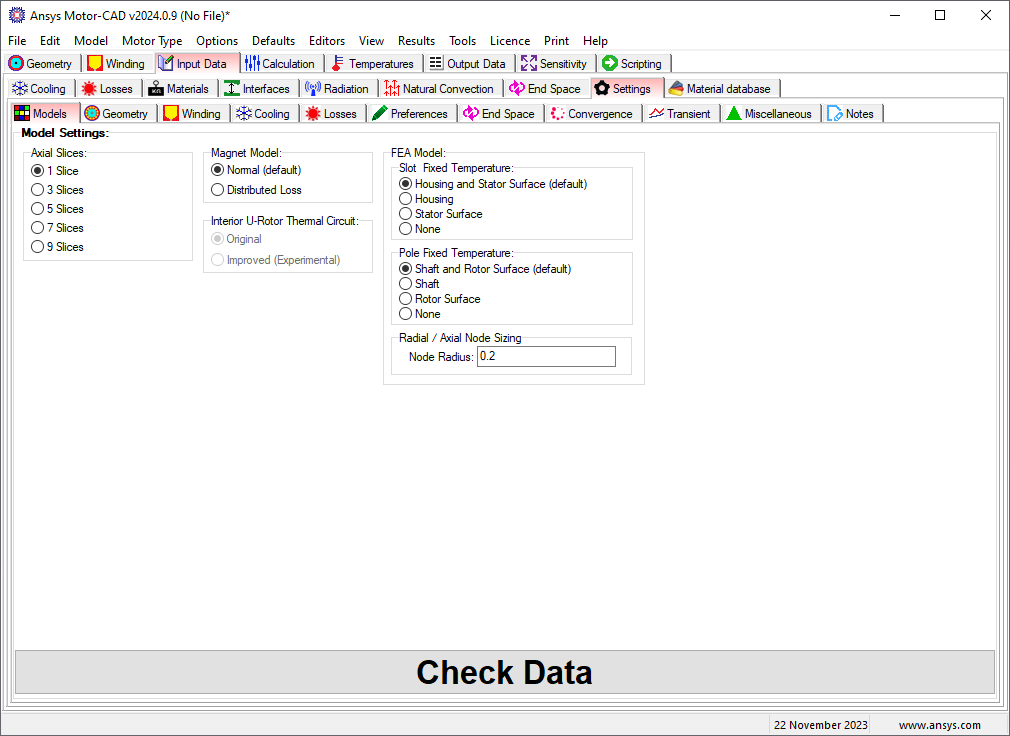Click the End Space icon in the second row
The height and width of the screenshot is (736, 1010).
[x=517, y=88]
